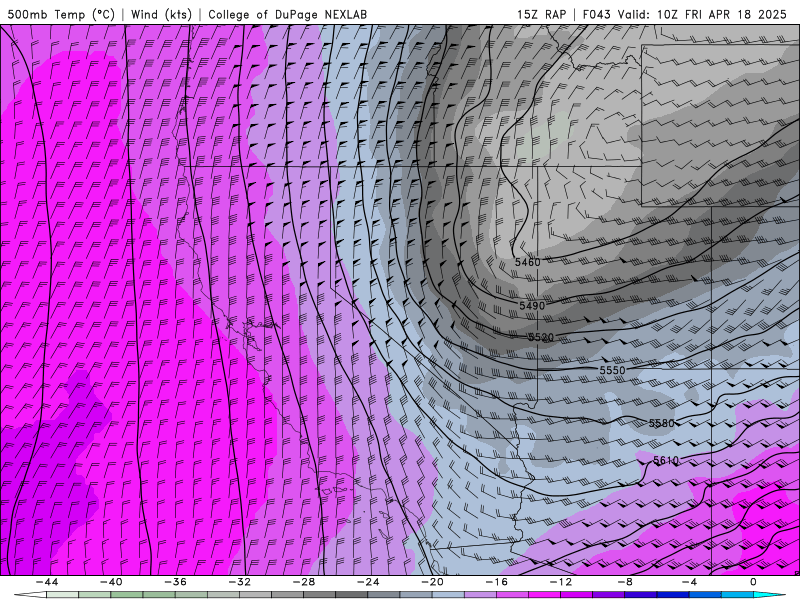Click the -32 color scale label
This screenshot has width=800, height=600.
(239, 582)
